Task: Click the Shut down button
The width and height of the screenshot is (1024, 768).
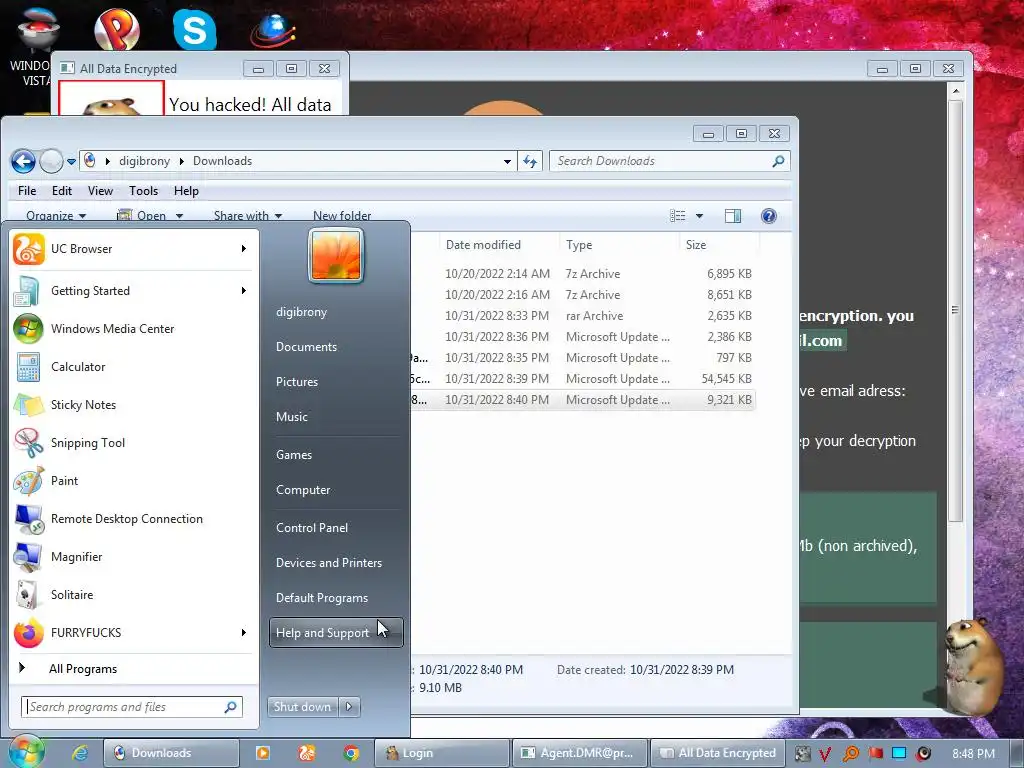Action: [302, 707]
